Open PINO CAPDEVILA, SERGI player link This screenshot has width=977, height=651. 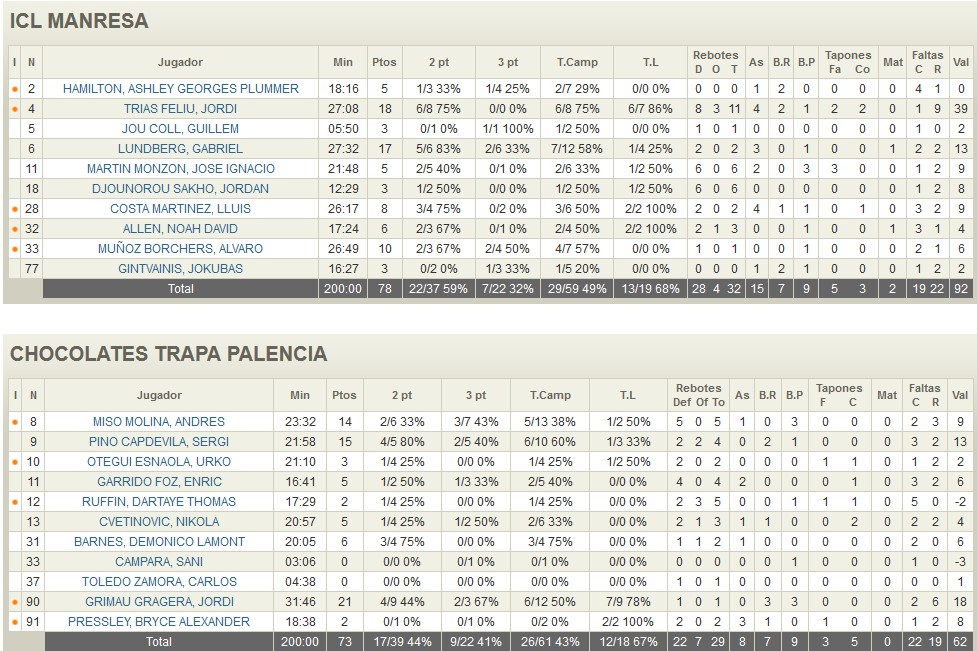point(159,442)
